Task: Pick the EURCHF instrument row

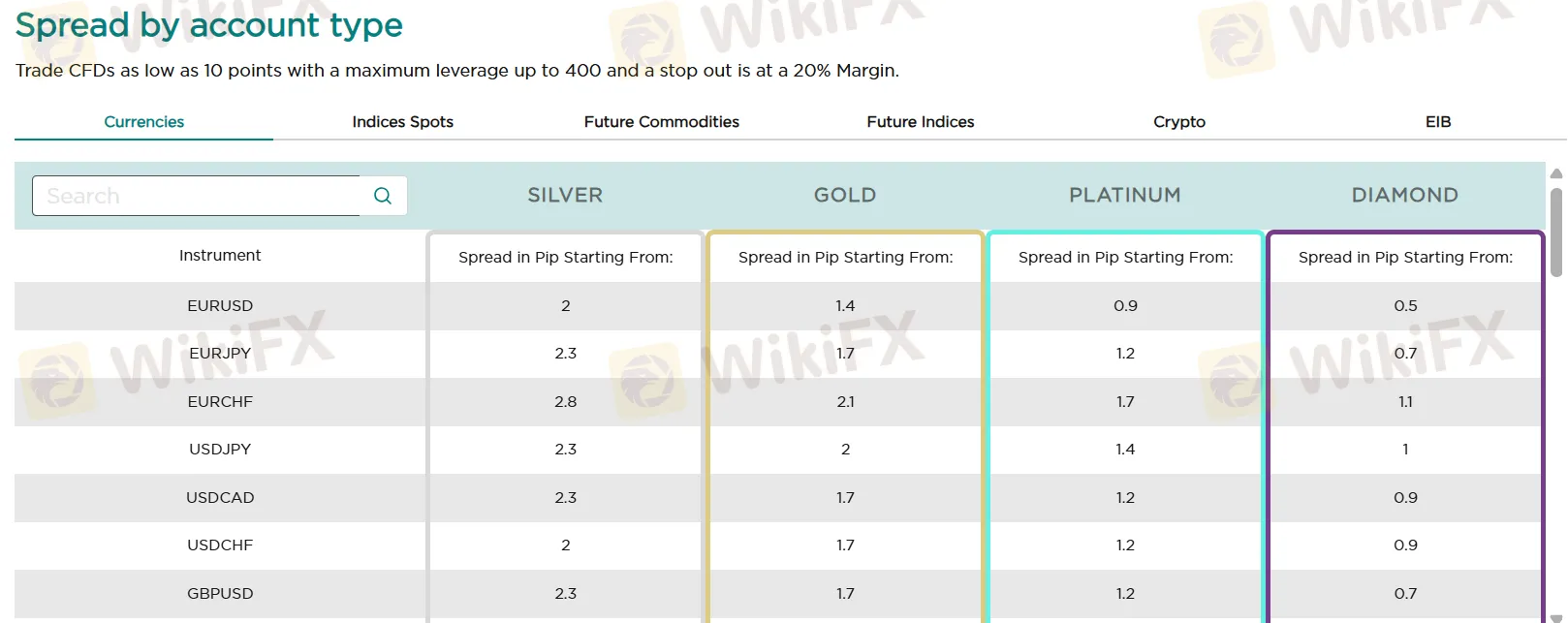Action: (220, 402)
